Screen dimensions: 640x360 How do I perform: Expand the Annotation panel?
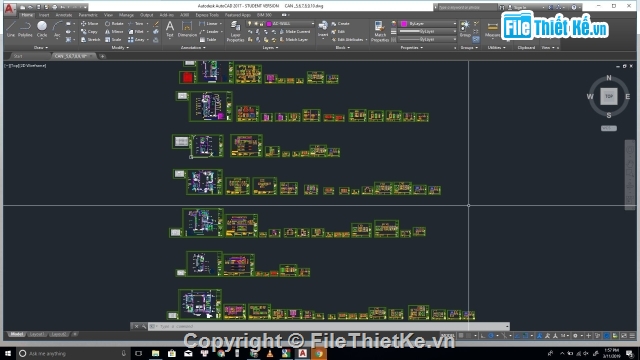click(x=193, y=48)
